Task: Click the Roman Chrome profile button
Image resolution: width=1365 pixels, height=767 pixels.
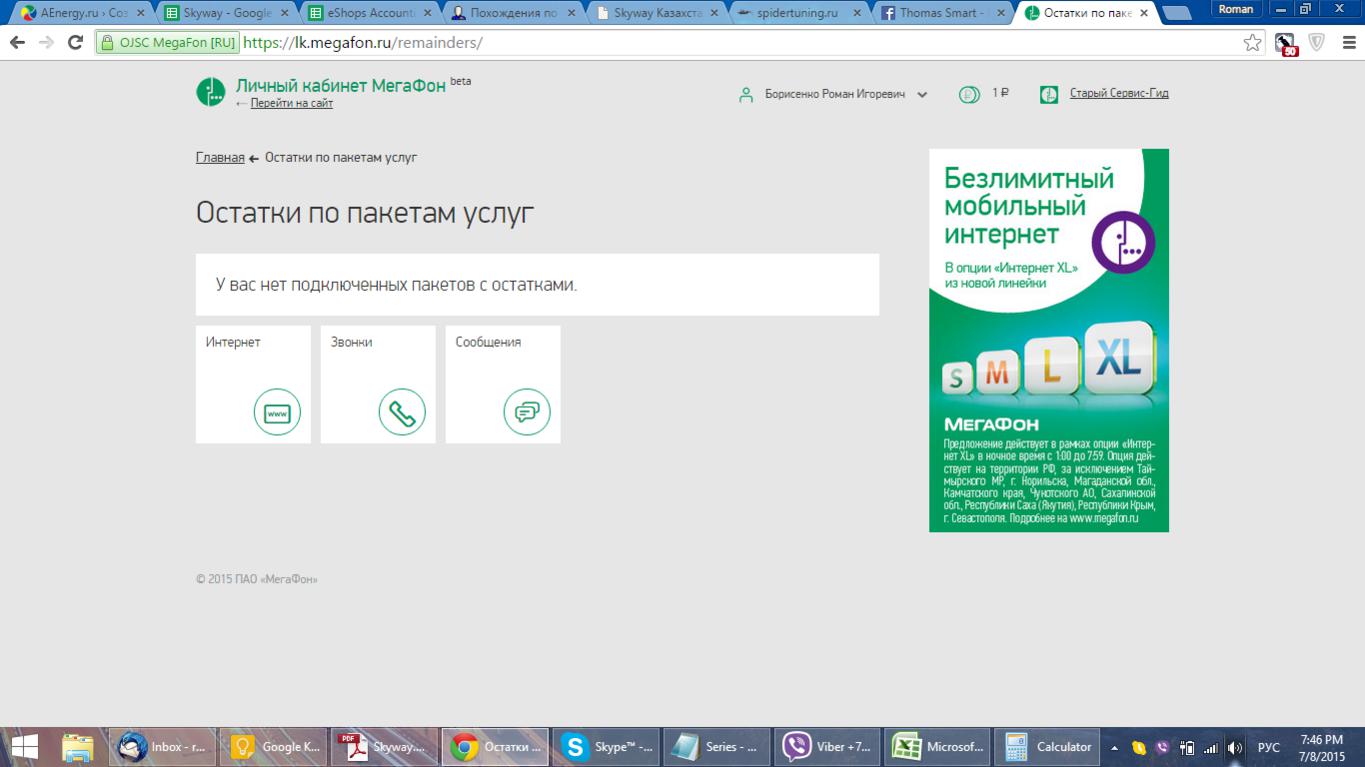Action: click(1236, 9)
